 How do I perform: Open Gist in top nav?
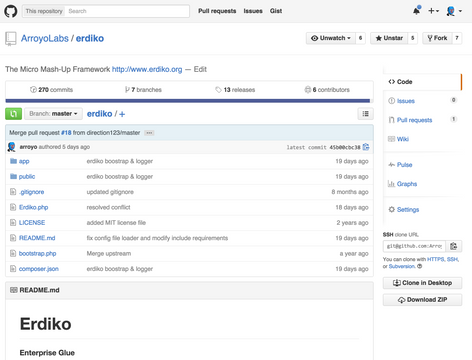pyautogui.click(x=276, y=11)
